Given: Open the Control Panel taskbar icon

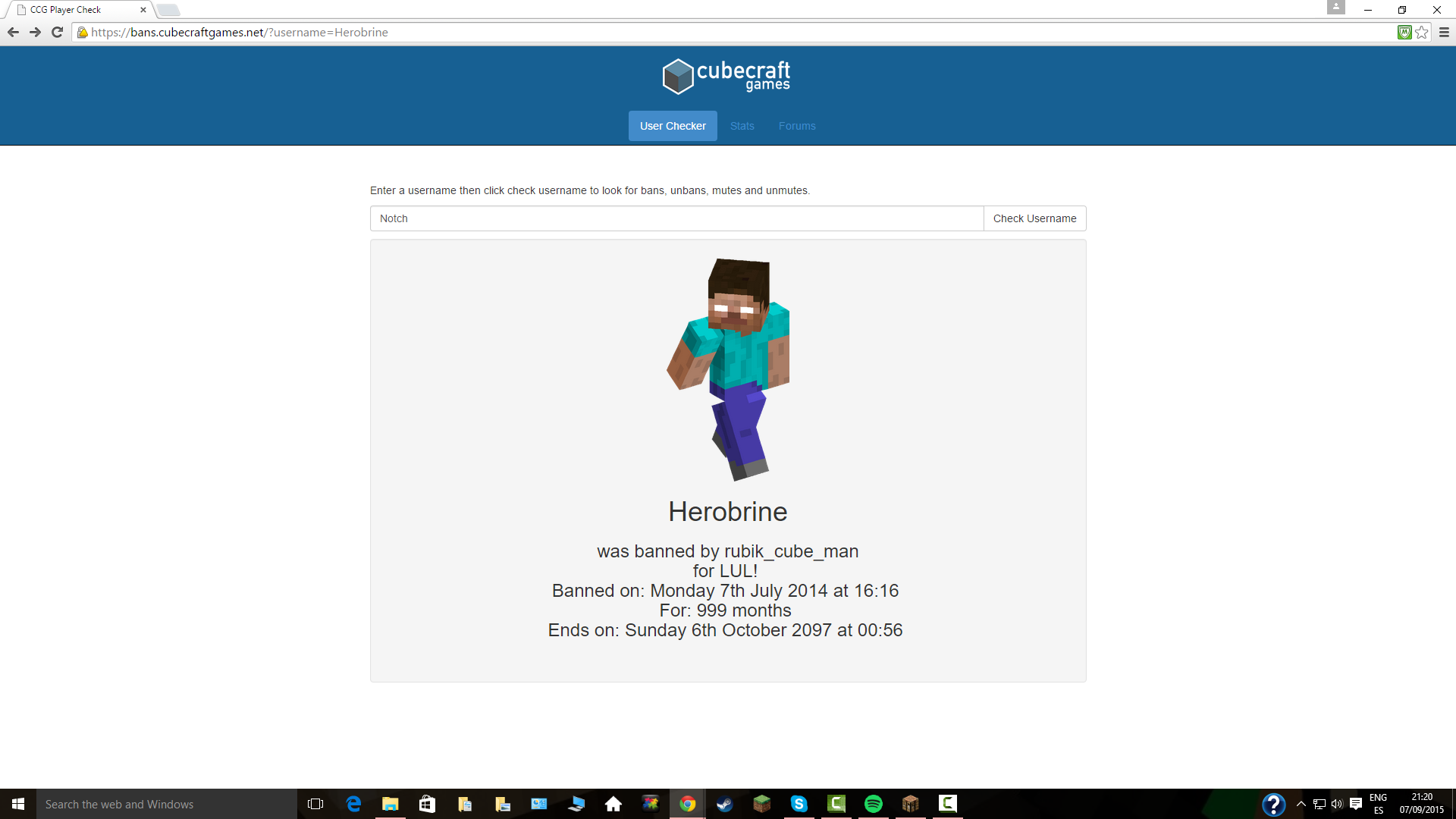Looking at the screenshot, I should (x=539, y=804).
